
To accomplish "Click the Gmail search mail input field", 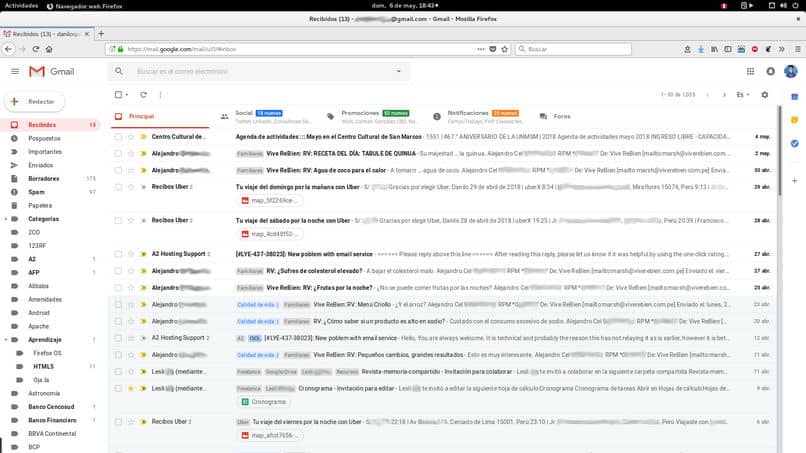I will pyautogui.click(x=262, y=71).
